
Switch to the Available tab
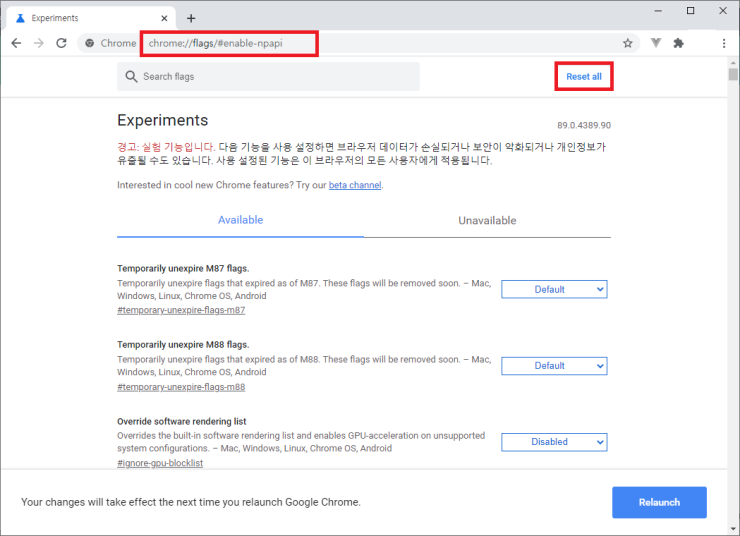point(240,220)
